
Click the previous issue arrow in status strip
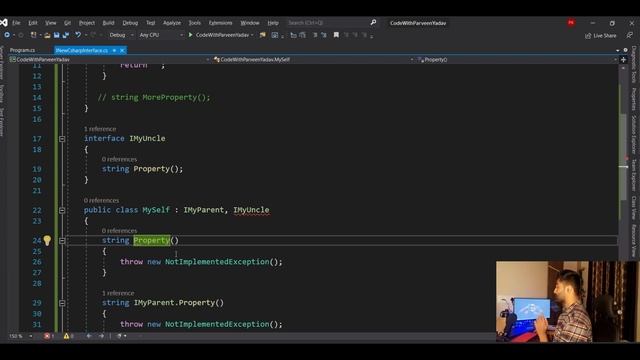[x=89, y=336]
